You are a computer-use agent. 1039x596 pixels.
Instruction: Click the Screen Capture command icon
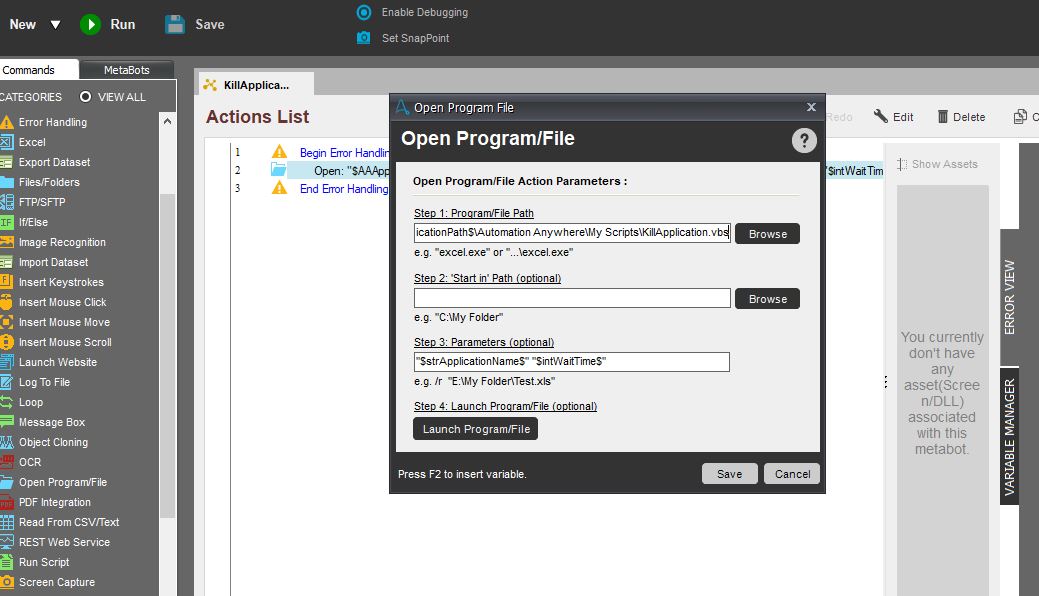pos(7,582)
